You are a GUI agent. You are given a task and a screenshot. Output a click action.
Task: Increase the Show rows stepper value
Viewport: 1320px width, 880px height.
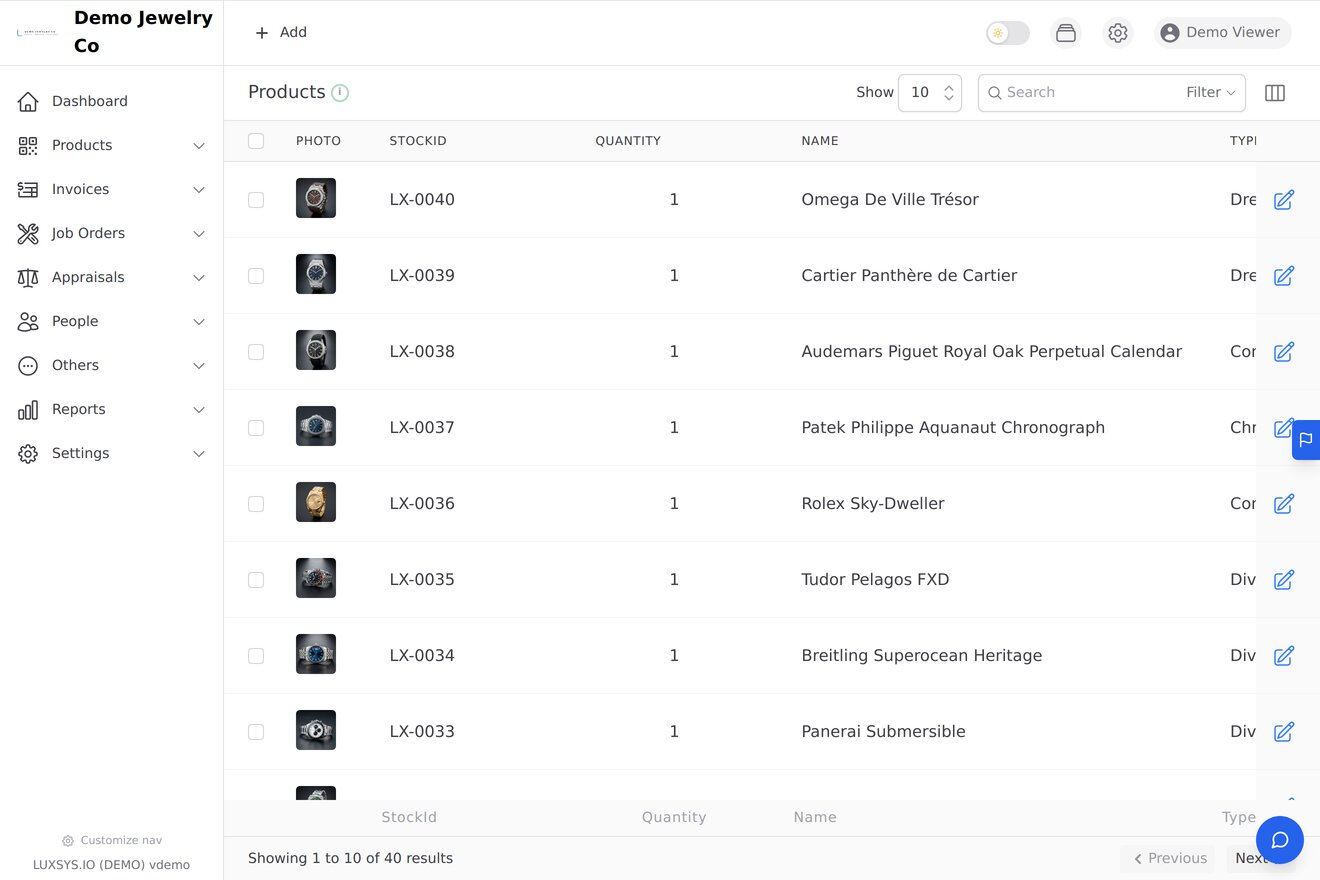(949, 85)
